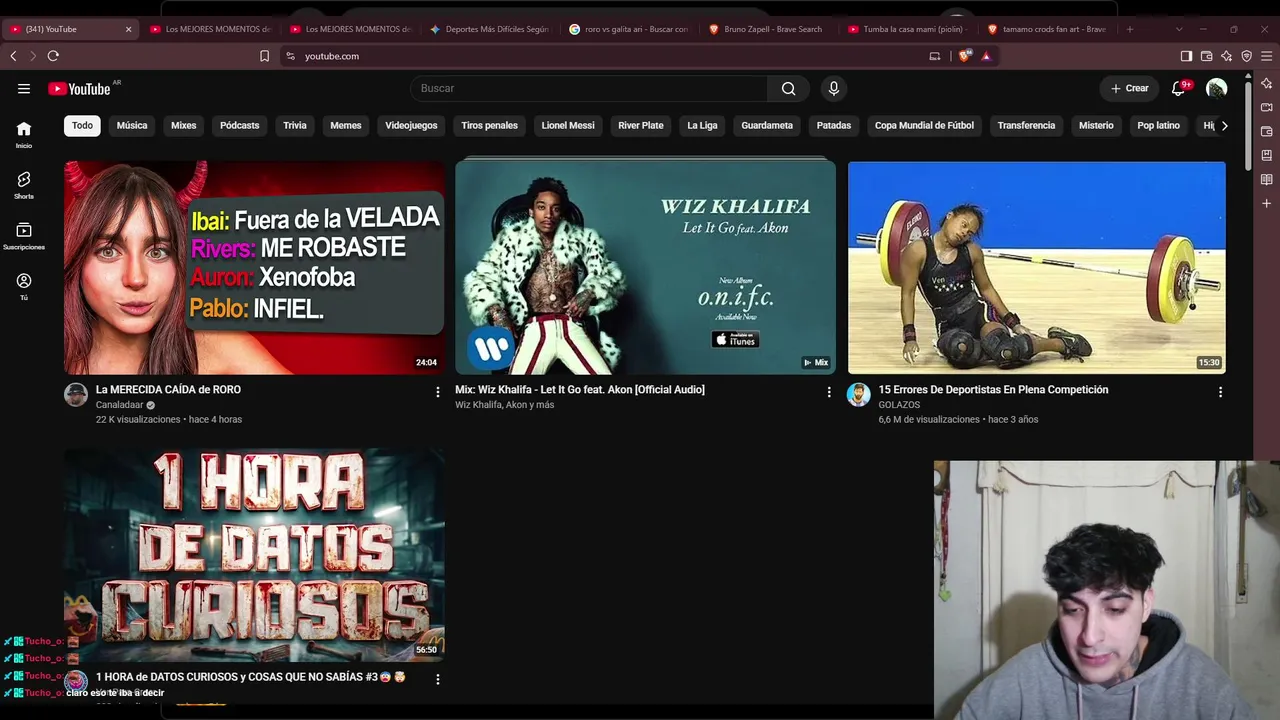Open the Bookmarks icon in the side panel

pos(1267,155)
